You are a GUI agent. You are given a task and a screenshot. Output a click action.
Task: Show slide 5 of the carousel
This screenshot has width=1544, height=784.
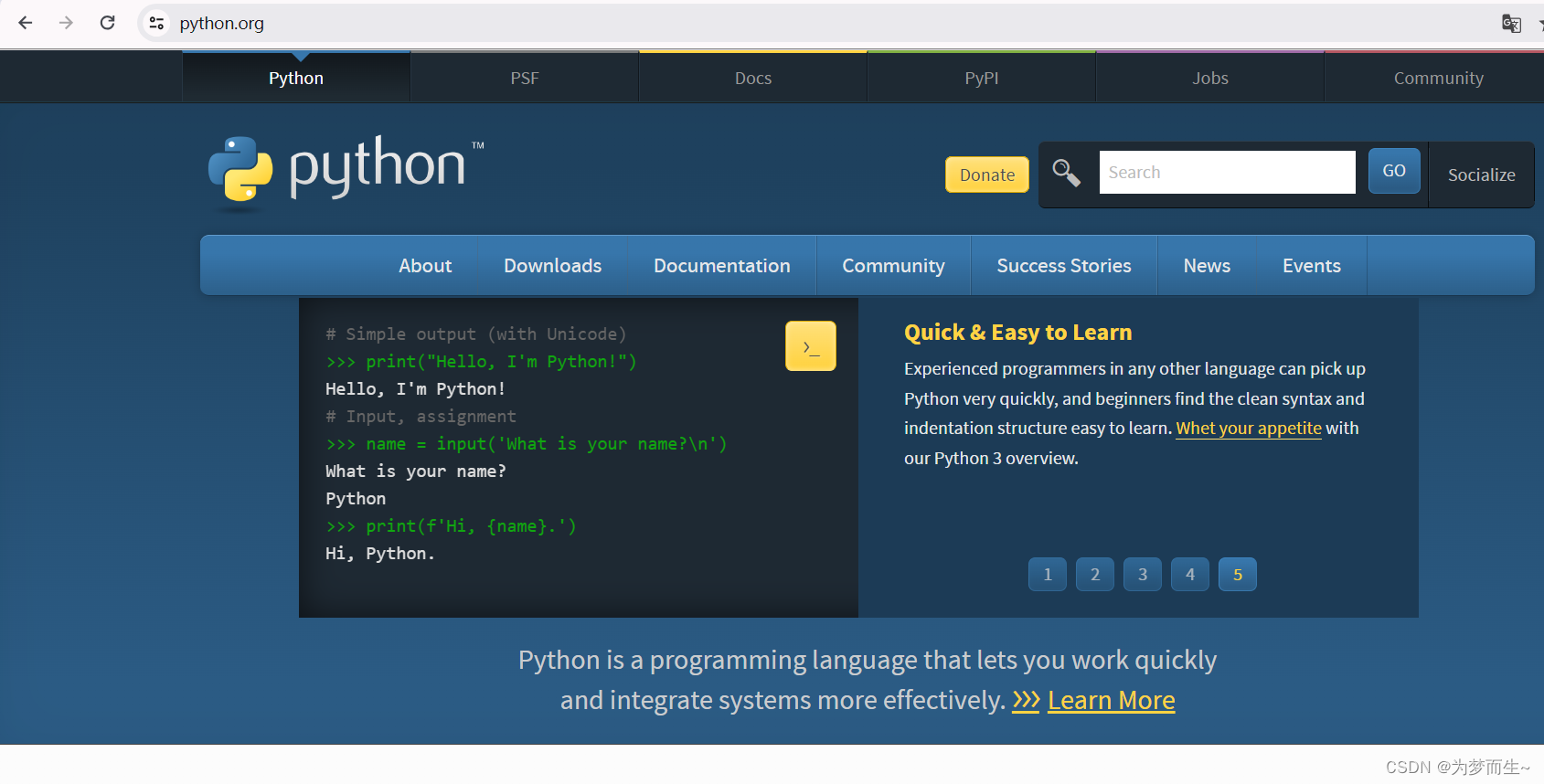pyautogui.click(x=1238, y=575)
